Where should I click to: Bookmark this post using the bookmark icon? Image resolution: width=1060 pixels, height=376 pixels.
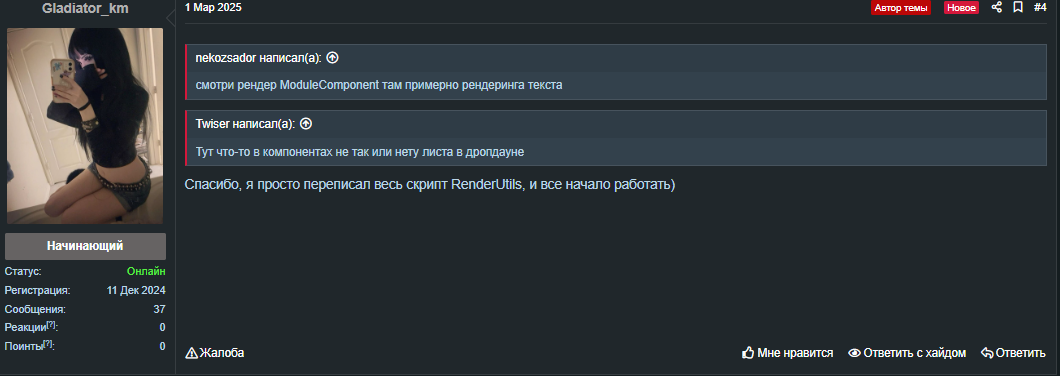[x=1017, y=7]
